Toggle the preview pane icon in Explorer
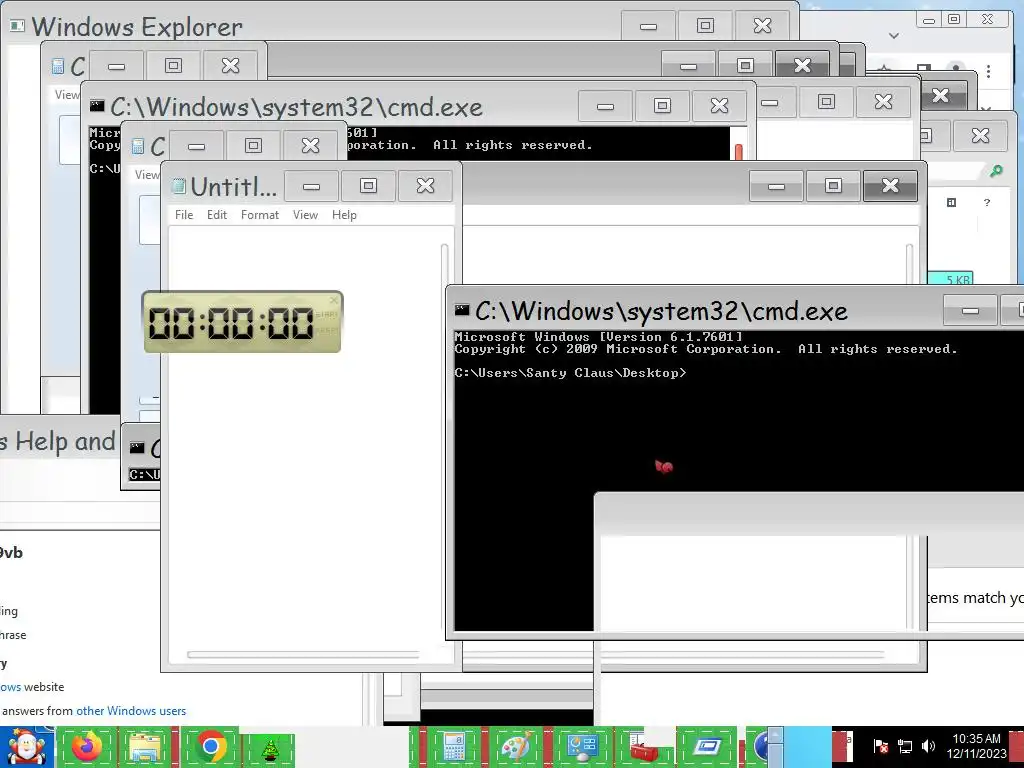 point(951,202)
